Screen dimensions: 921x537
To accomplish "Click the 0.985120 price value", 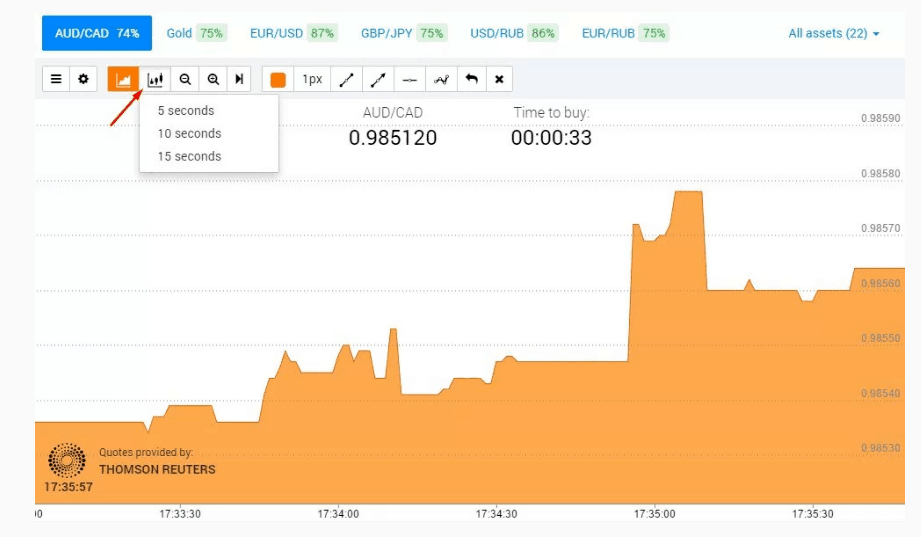I will pos(393,138).
